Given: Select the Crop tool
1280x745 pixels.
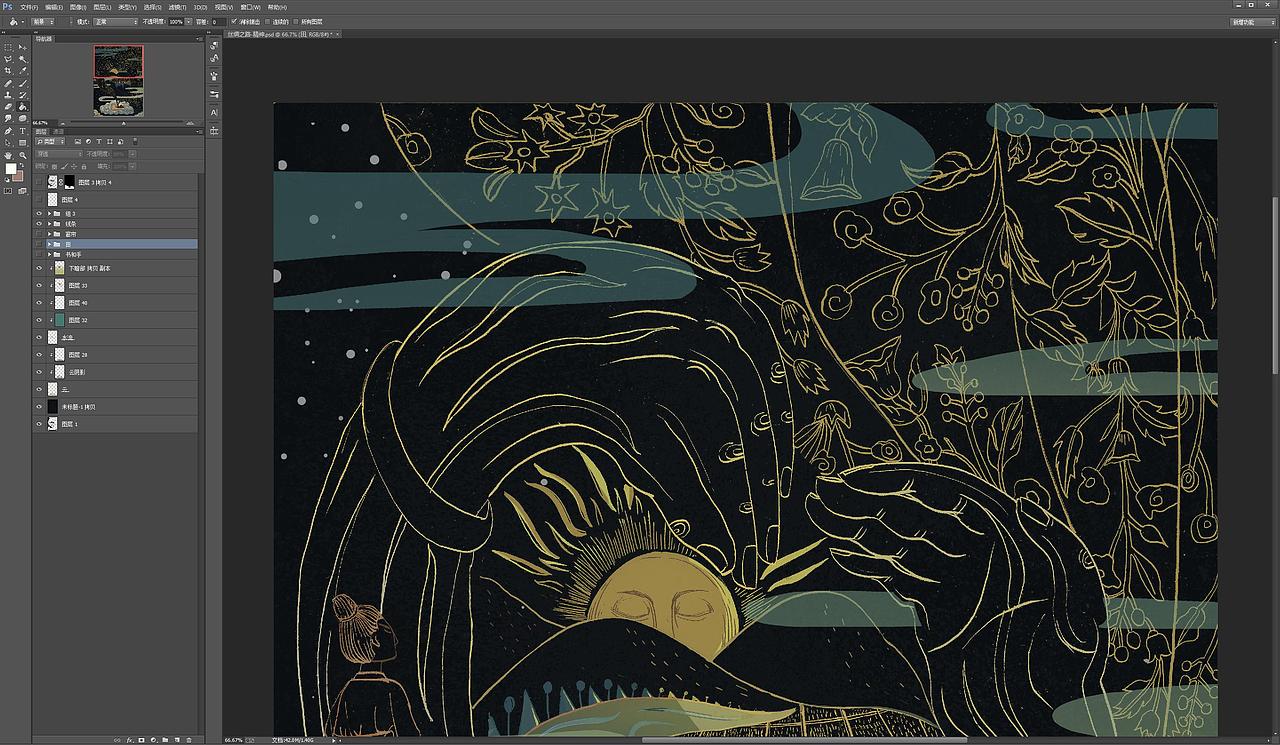Looking at the screenshot, I should (x=8, y=71).
